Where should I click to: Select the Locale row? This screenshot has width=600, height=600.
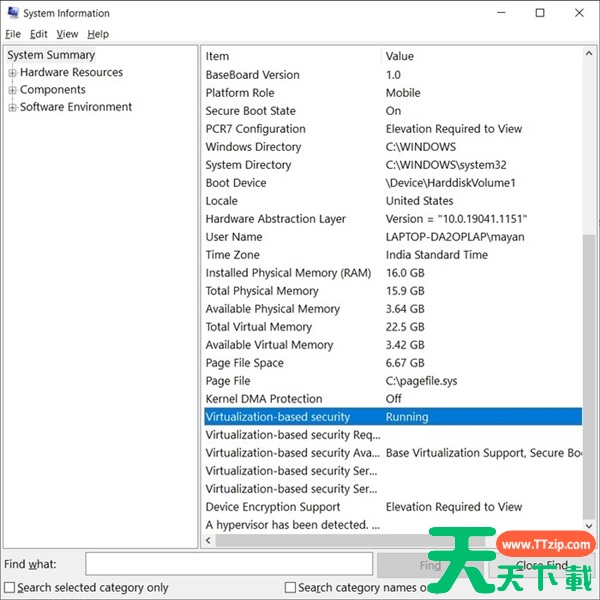[393, 201]
